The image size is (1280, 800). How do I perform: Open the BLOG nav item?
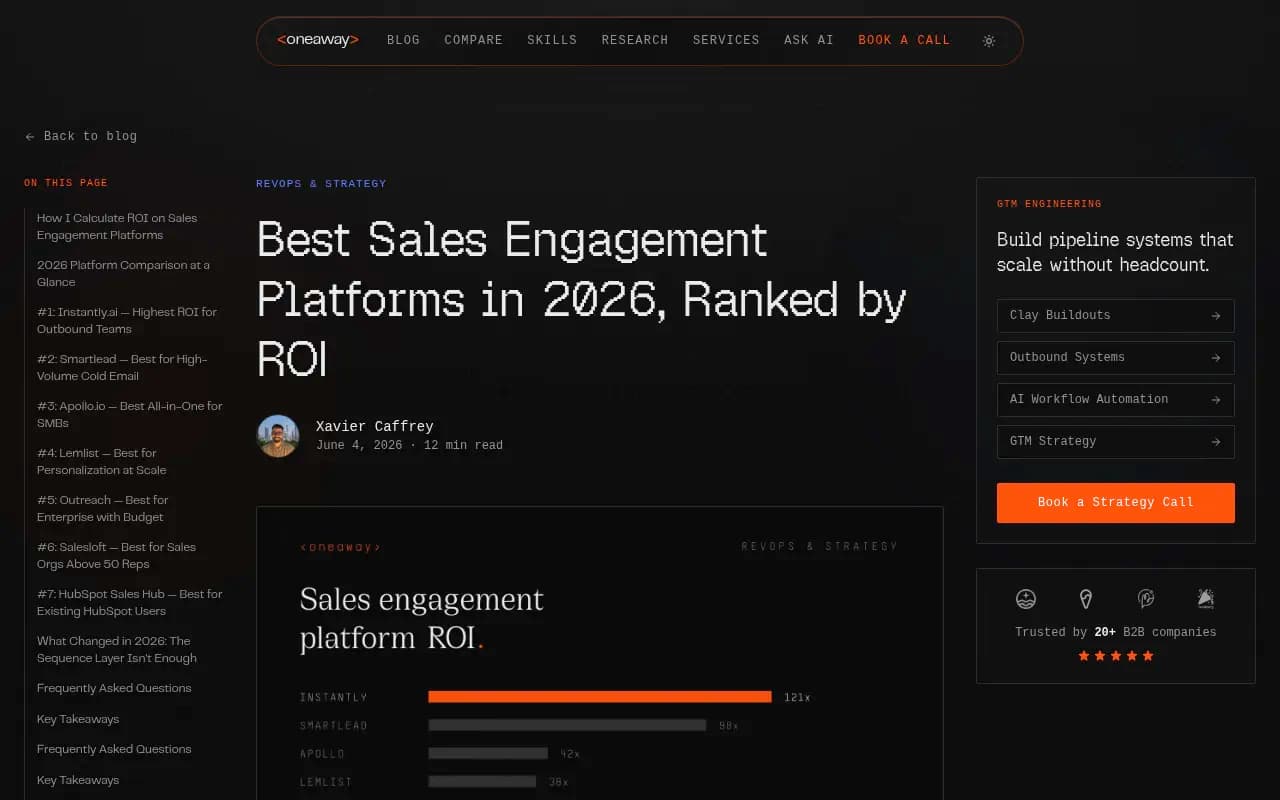click(403, 40)
